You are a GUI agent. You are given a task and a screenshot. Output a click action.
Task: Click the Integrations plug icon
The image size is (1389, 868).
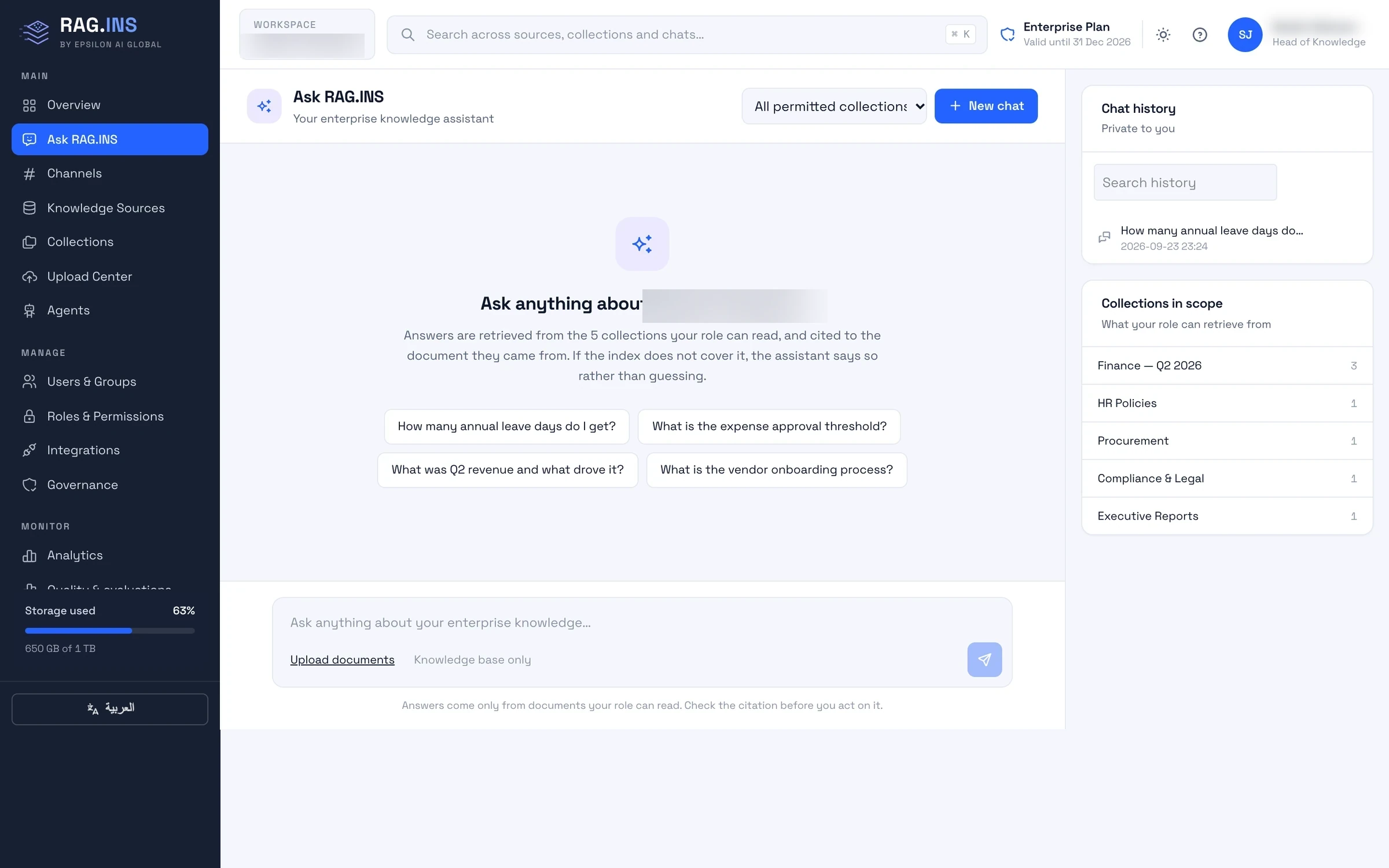(30, 450)
